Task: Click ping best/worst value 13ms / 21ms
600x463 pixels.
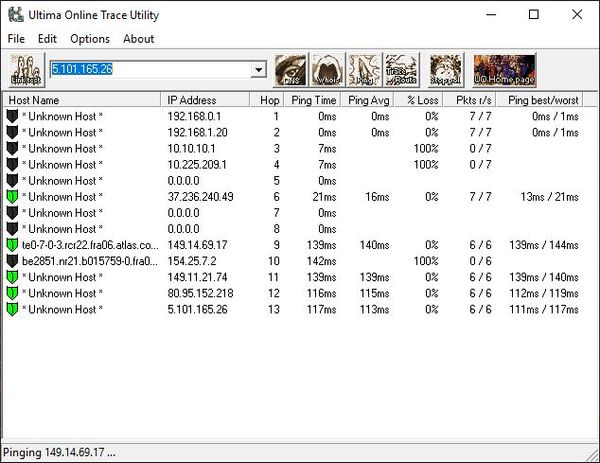Action: (549, 197)
